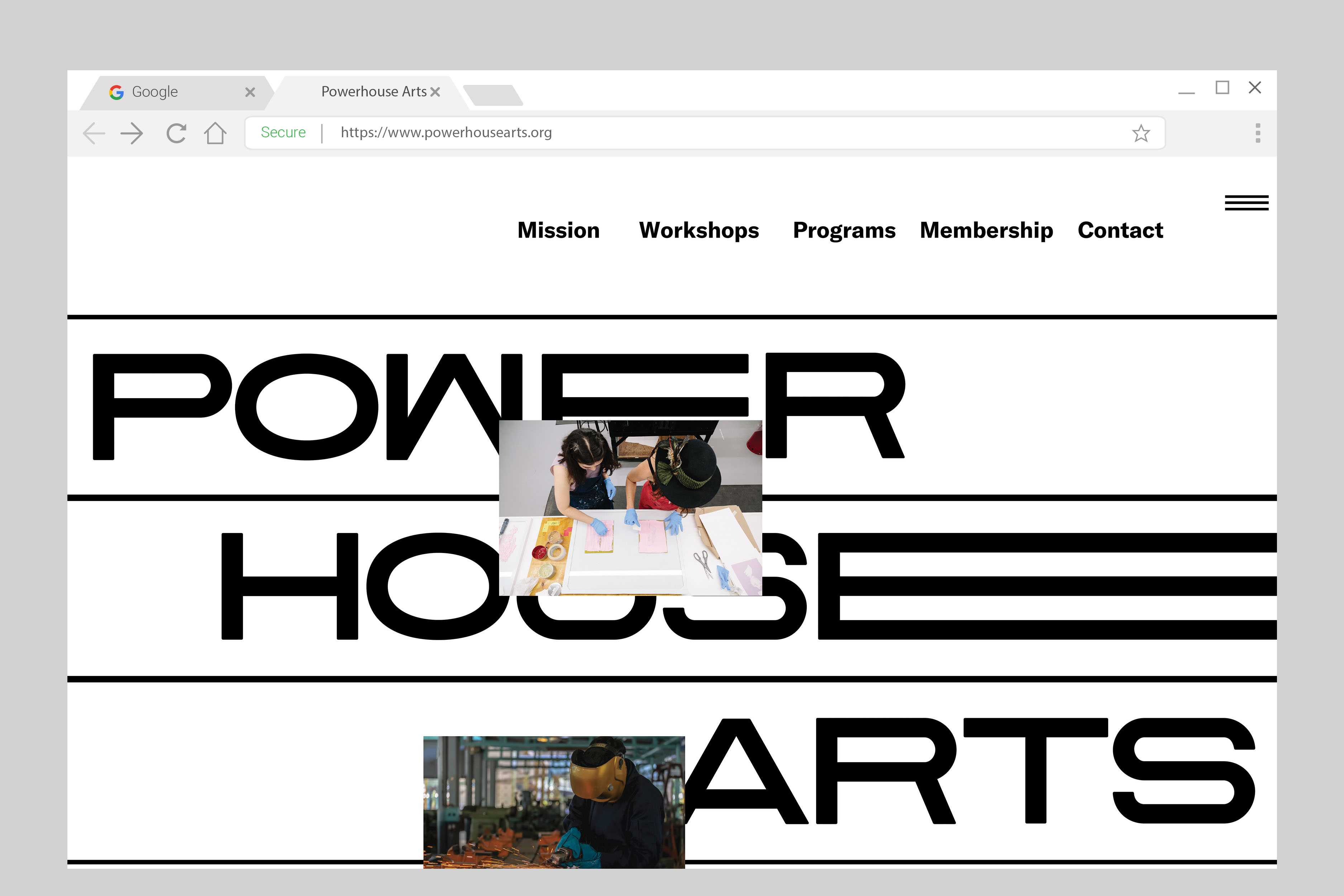Click the large ARTS heading
Screen dimensions: 1344x896
point(970,771)
